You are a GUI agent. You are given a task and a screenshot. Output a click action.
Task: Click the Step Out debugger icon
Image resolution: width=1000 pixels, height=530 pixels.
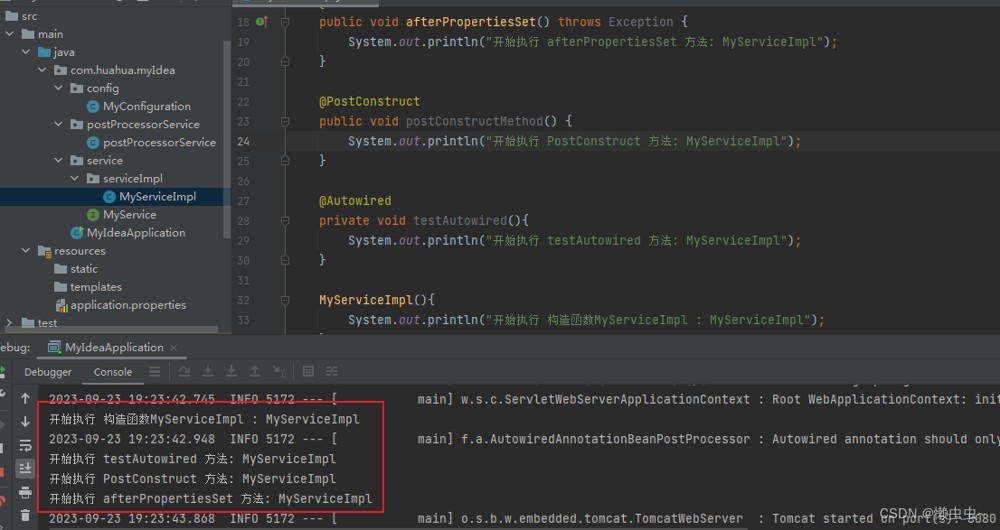254,371
